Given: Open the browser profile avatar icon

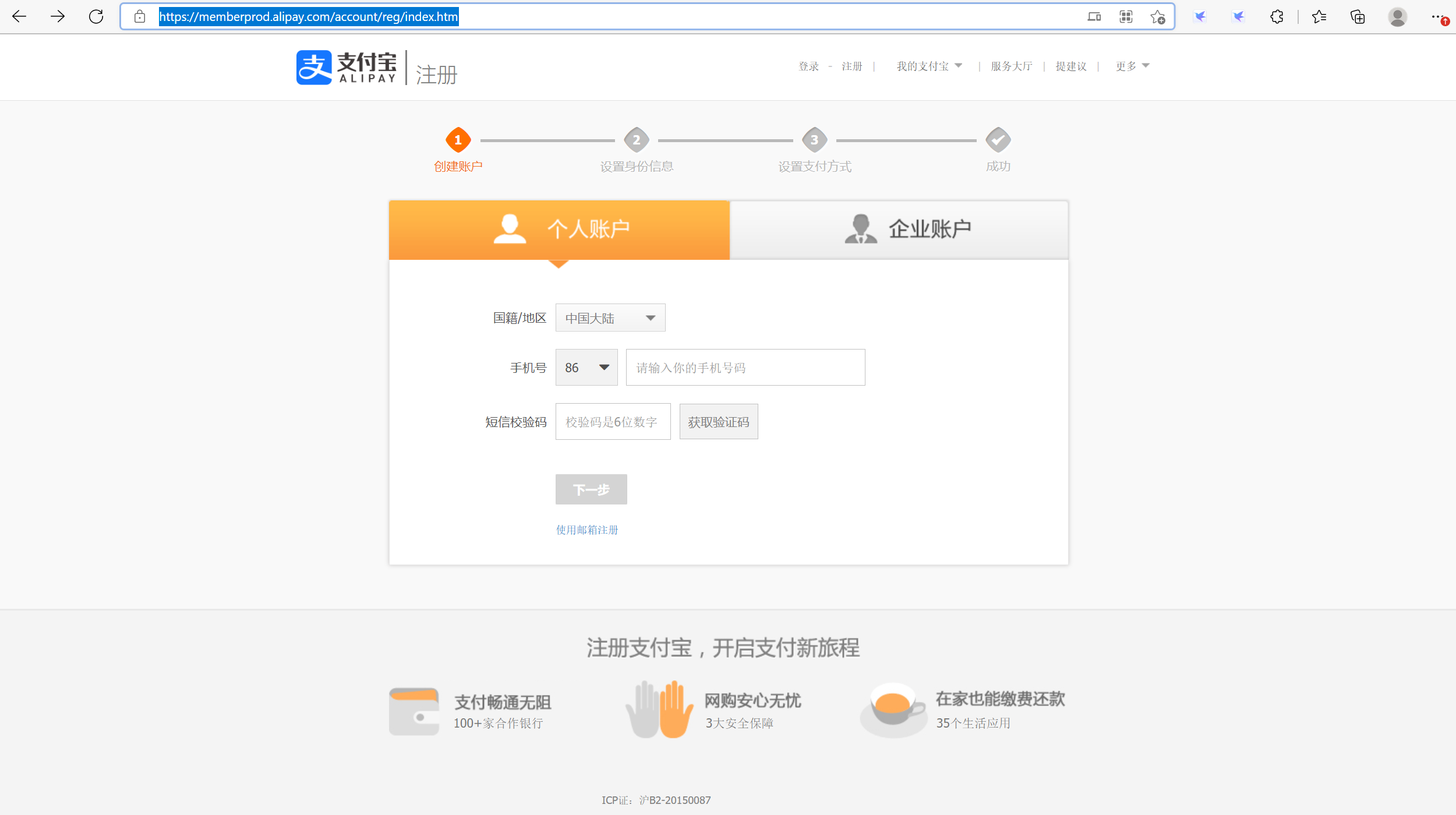Looking at the screenshot, I should click(x=1397, y=17).
